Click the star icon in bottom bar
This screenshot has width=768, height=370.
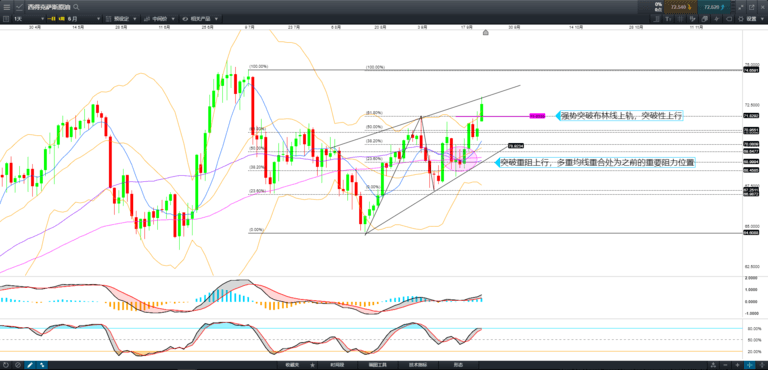point(312,365)
